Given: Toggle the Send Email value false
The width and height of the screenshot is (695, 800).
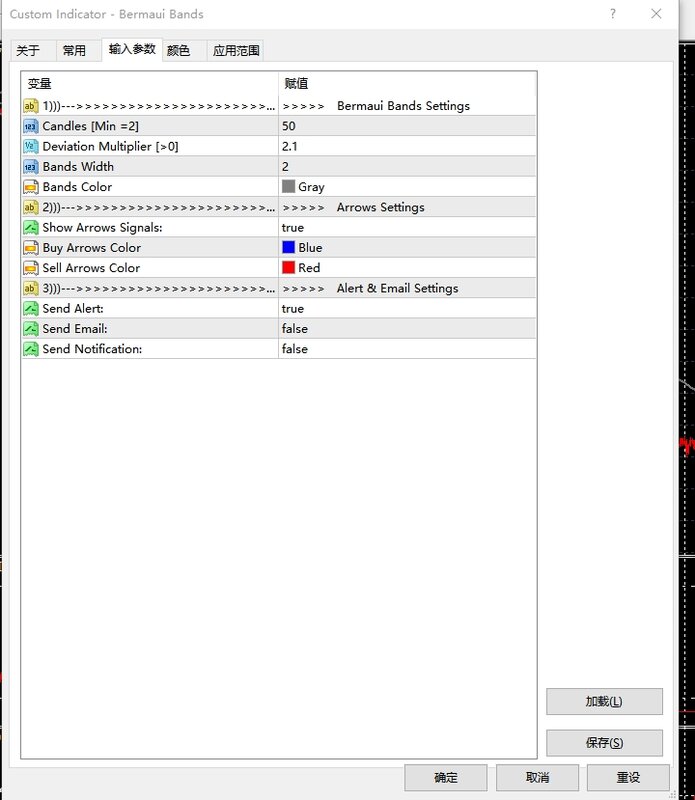Looking at the screenshot, I should point(295,329).
